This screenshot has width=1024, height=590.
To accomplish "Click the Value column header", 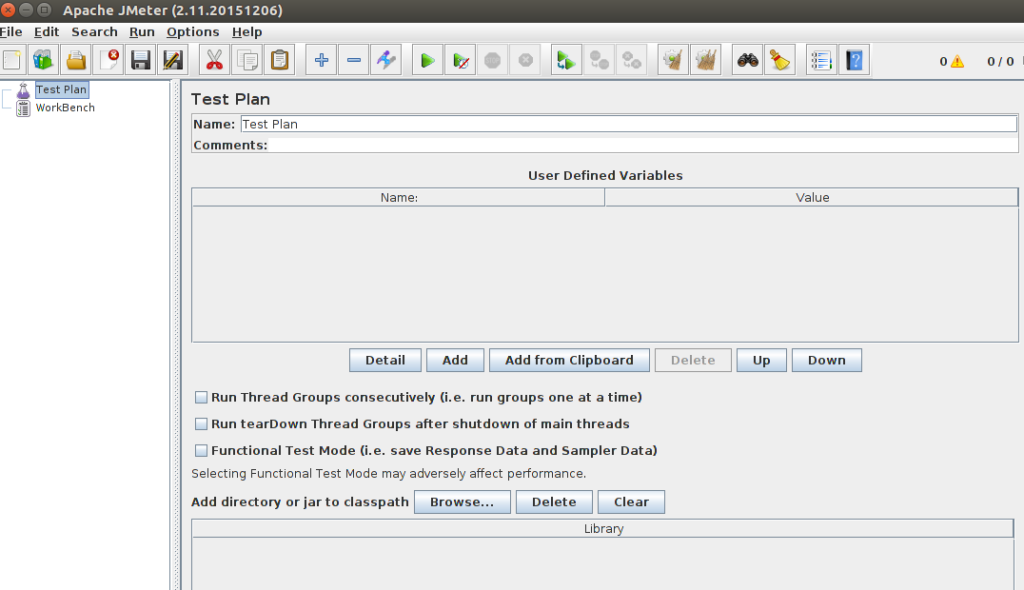I will (812, 197).
